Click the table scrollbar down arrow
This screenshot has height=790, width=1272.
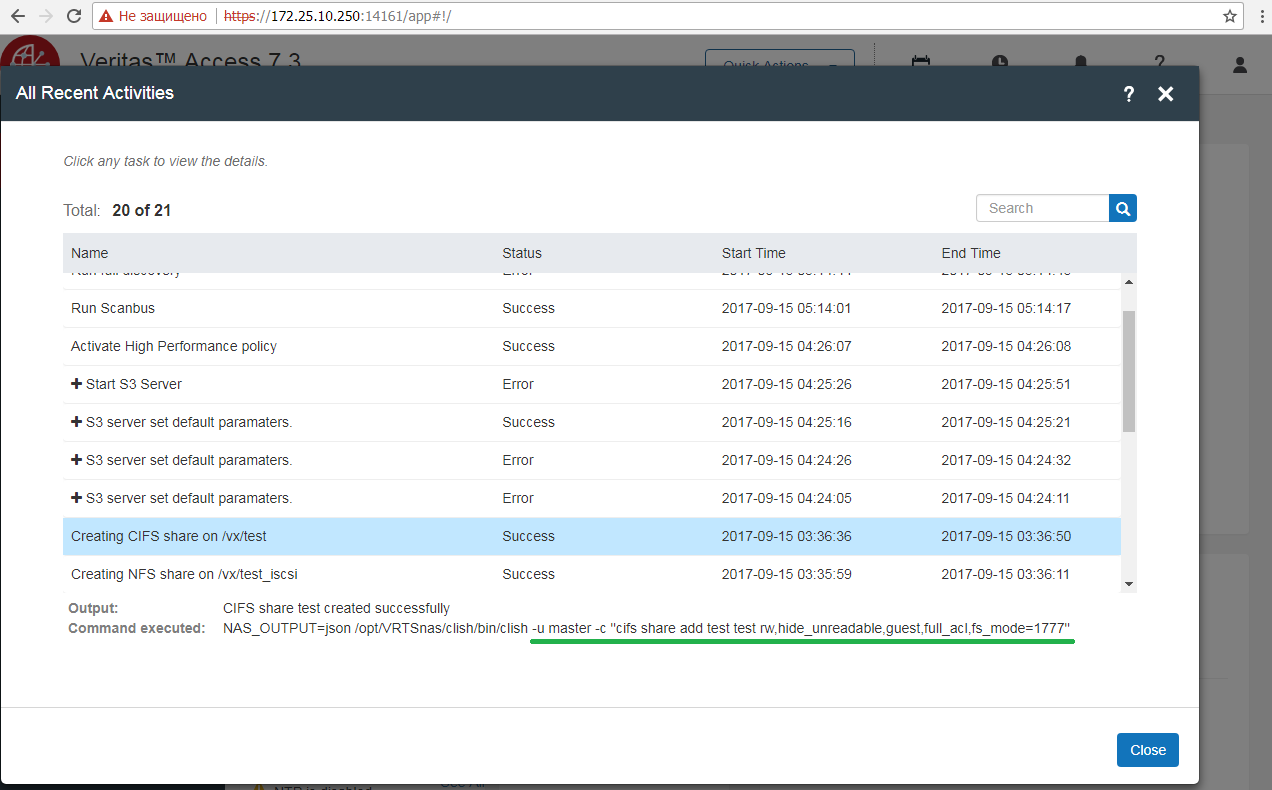click(x=1129, y=583)
